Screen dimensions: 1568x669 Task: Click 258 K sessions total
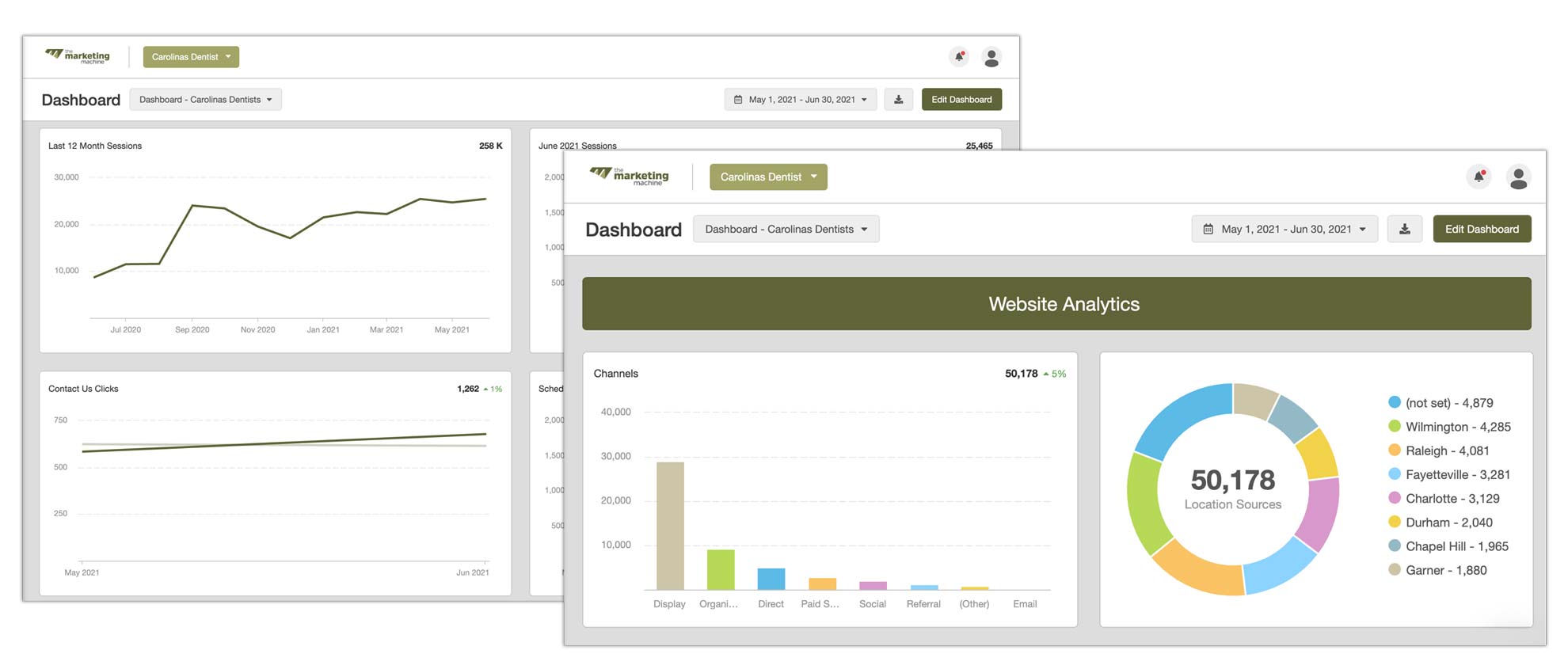(490, 146)
